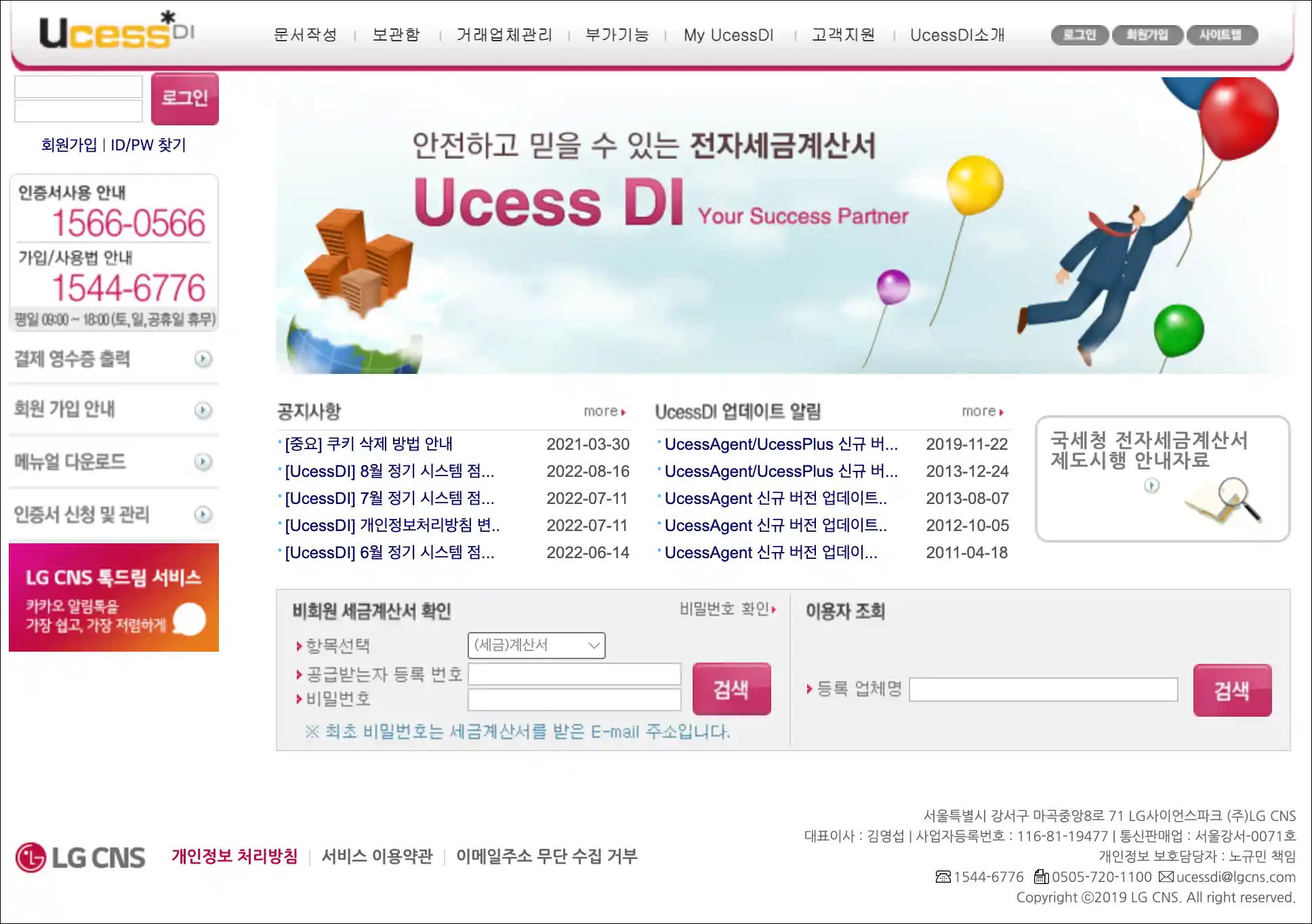Open the My UcessDI menu

click(x=729, y=35)
